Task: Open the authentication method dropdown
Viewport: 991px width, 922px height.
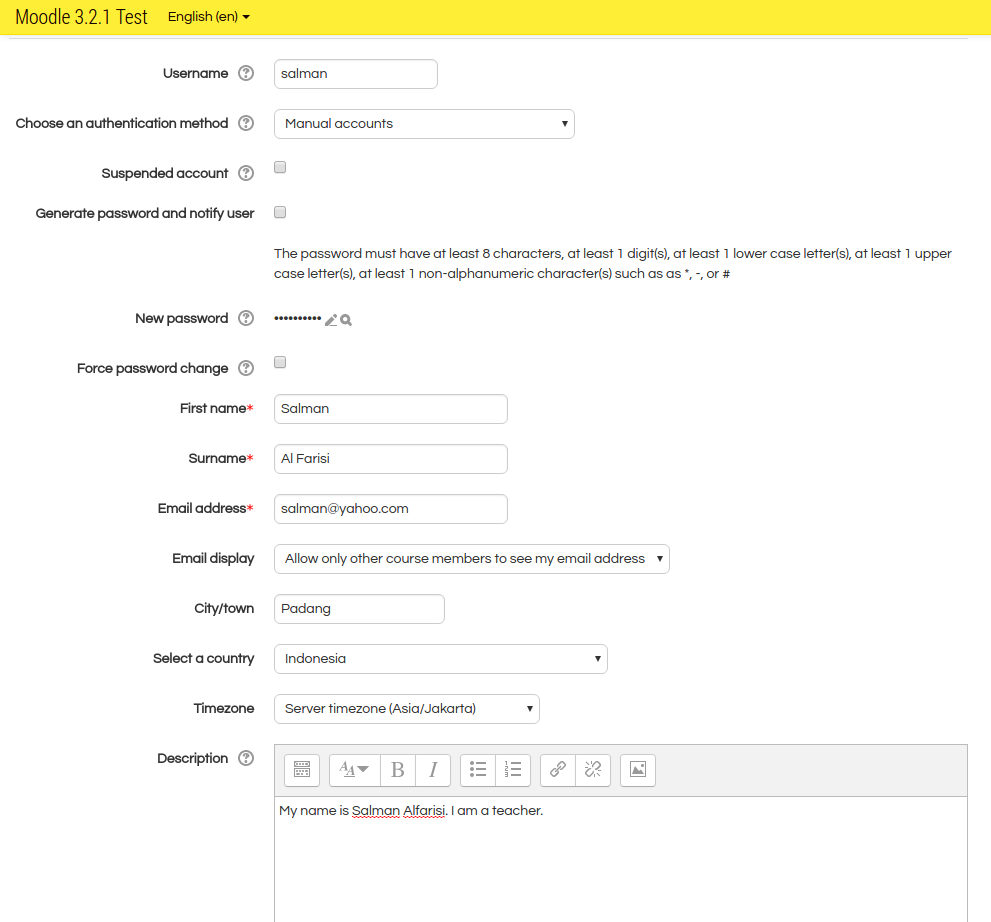Action: click(x=424, y=124)
